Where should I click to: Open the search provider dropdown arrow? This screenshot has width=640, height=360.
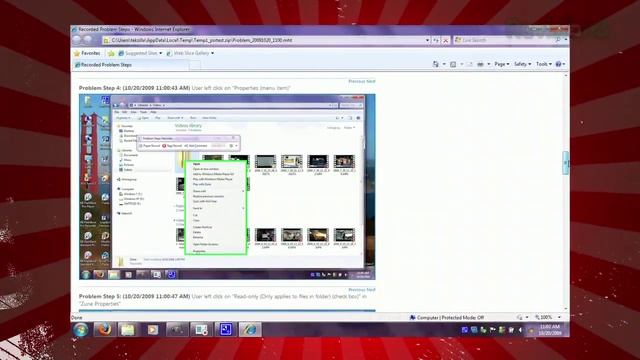566,40
